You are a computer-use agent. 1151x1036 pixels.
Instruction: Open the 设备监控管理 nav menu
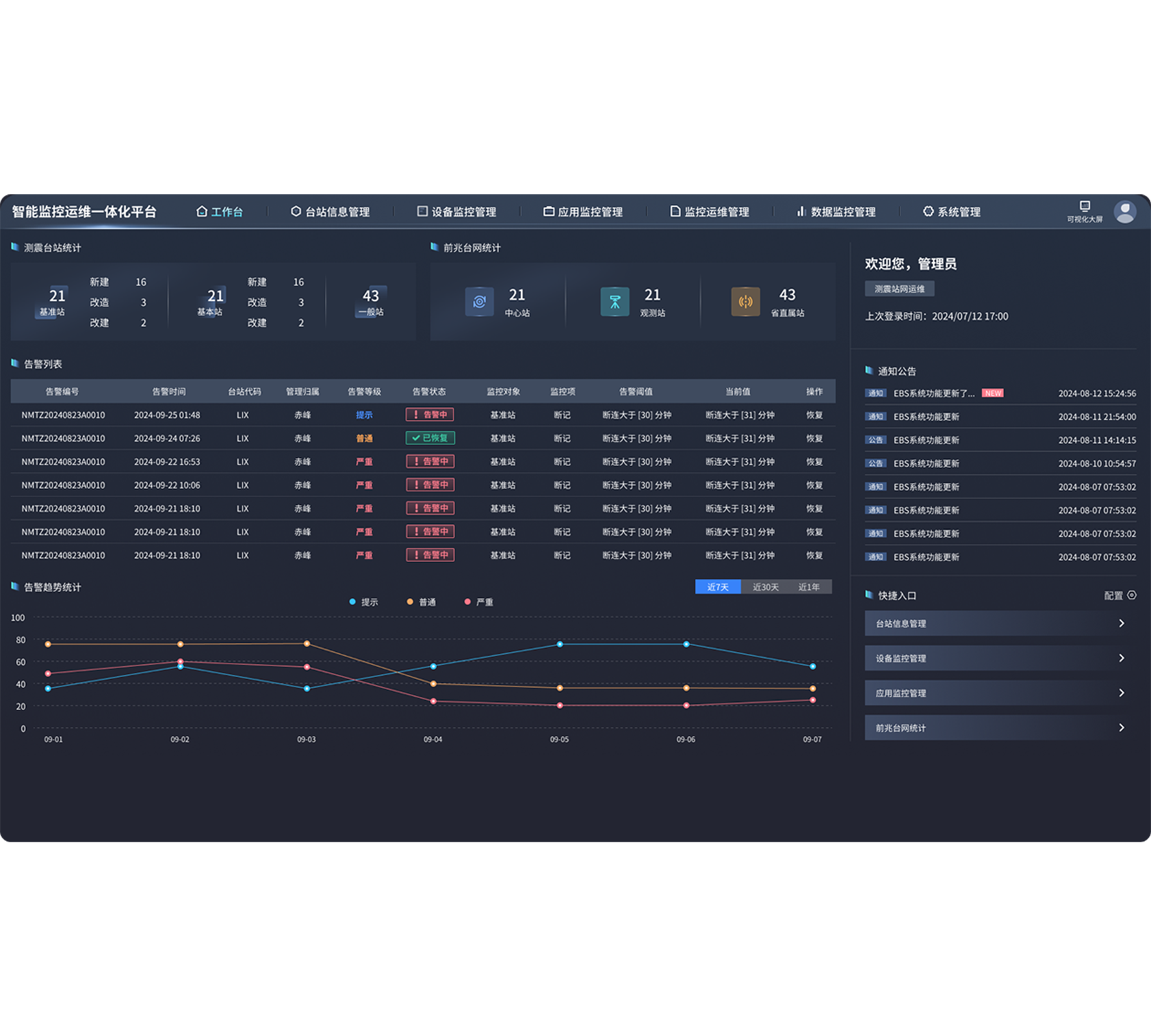coord(456,212)
